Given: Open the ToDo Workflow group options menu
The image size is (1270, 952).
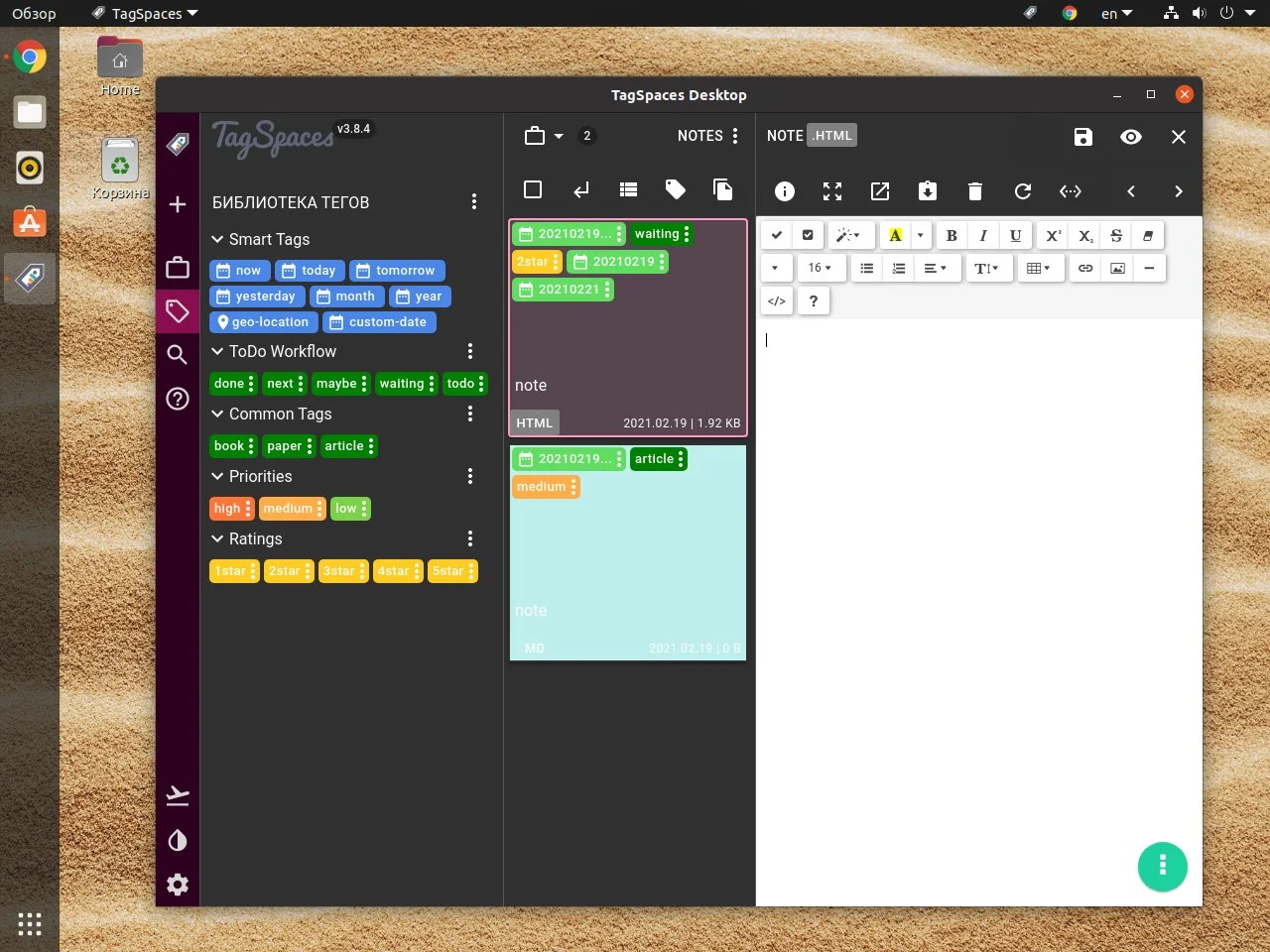Looking at the screenshot, I should [x=470, y=351].
